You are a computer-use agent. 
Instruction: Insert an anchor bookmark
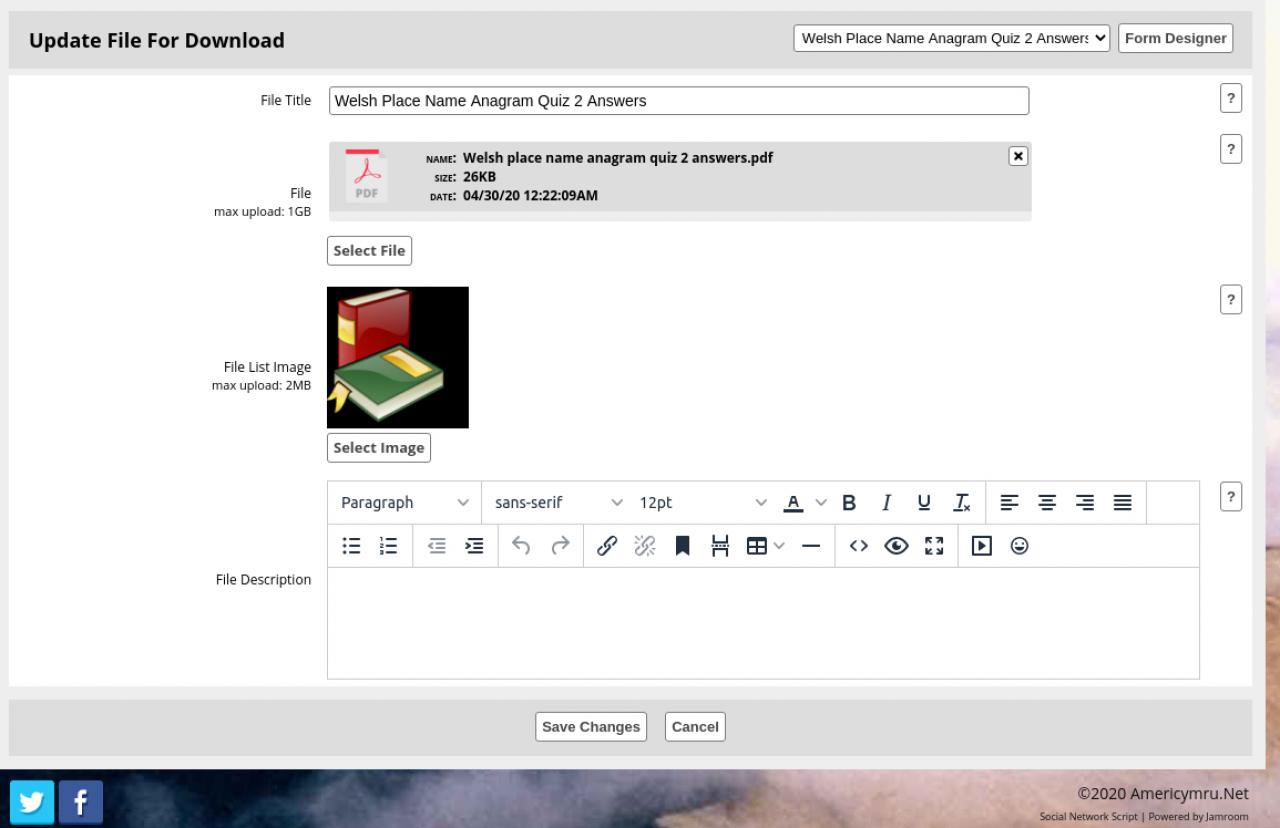683,546
